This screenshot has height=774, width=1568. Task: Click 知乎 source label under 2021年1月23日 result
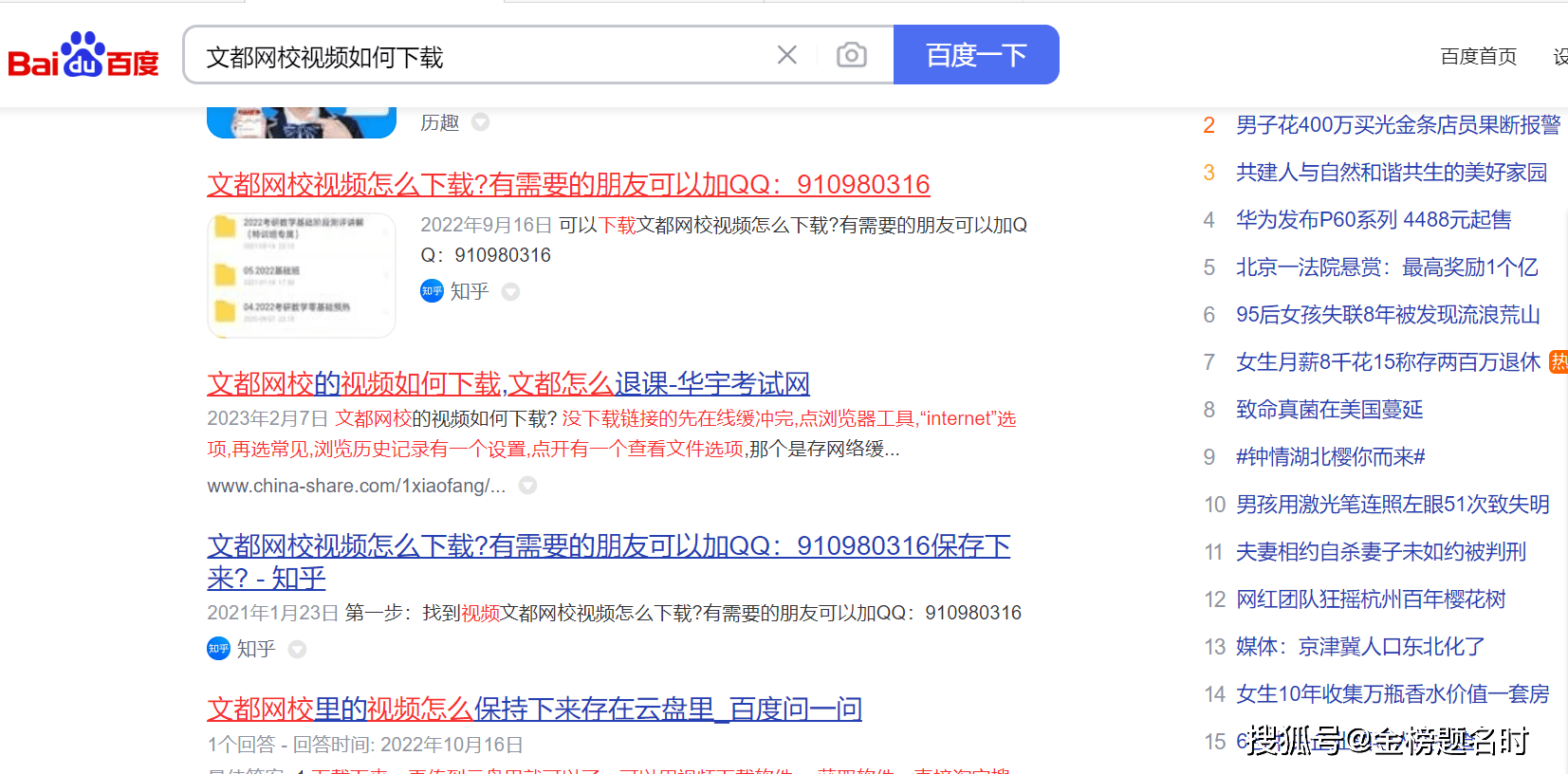click(x=256, y=649)
